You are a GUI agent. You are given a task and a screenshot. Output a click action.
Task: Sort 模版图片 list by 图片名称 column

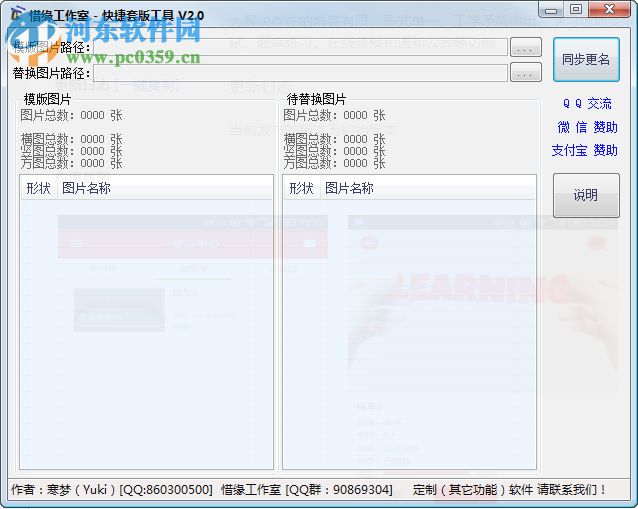165,188
